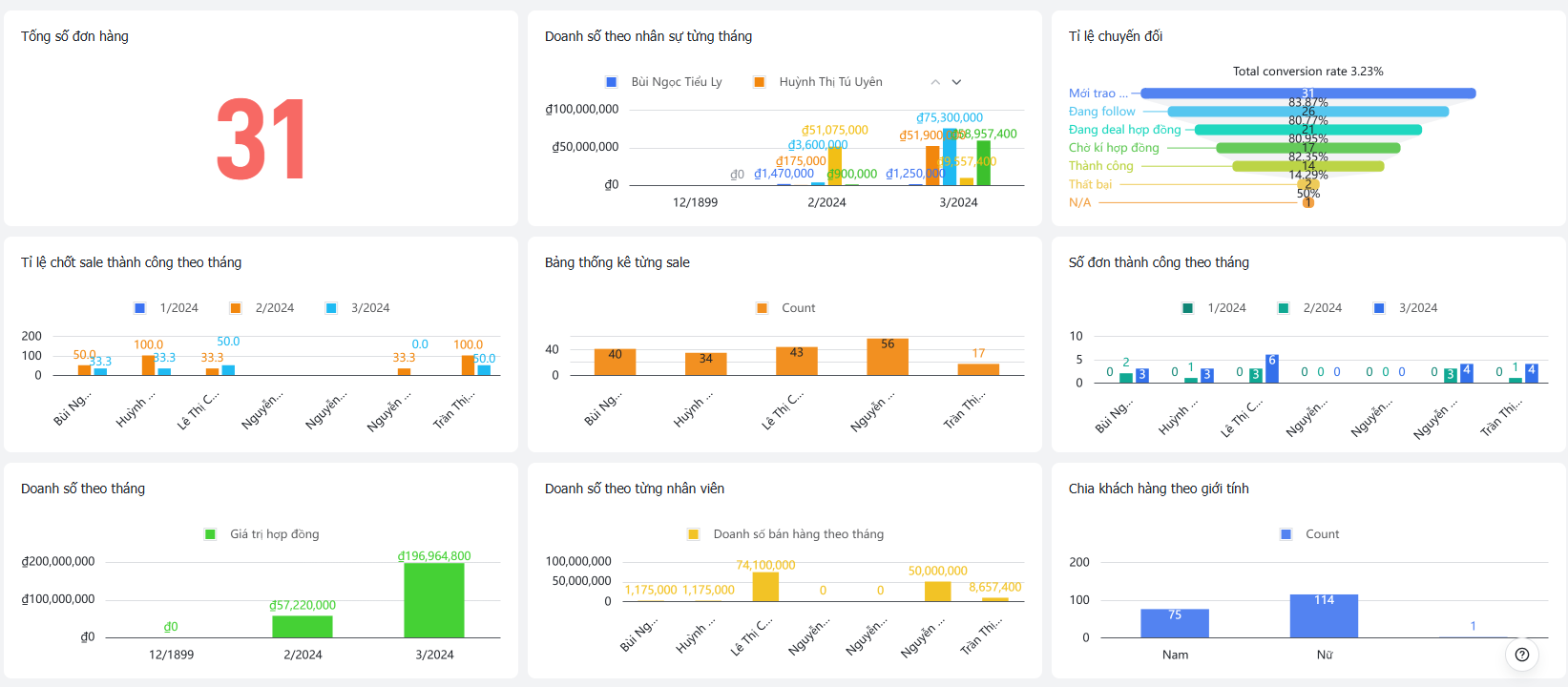Viewport: 1568px width, 687px height.
Task: Select the yellow 50,000,000 sales bar
Action: 938,591
